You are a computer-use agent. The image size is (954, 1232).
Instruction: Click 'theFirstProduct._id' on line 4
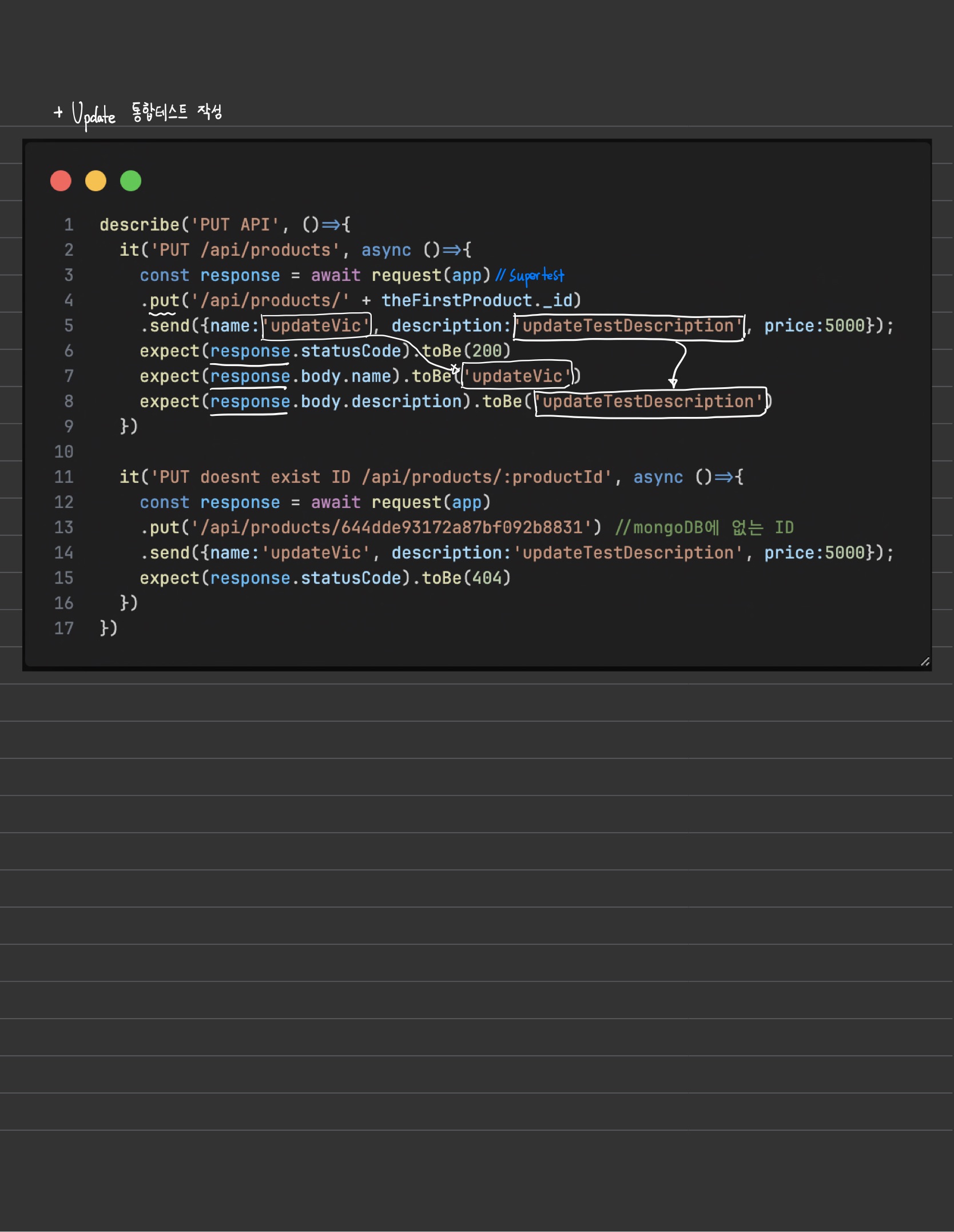coord(476,300)
